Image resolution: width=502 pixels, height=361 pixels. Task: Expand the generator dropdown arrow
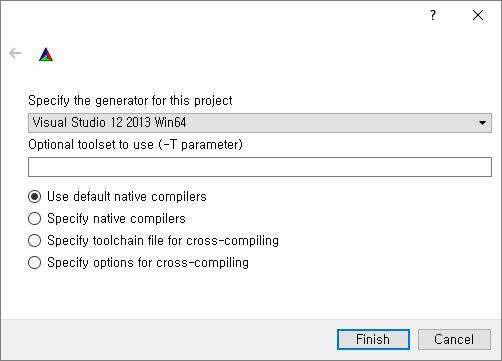click(482, 123)
